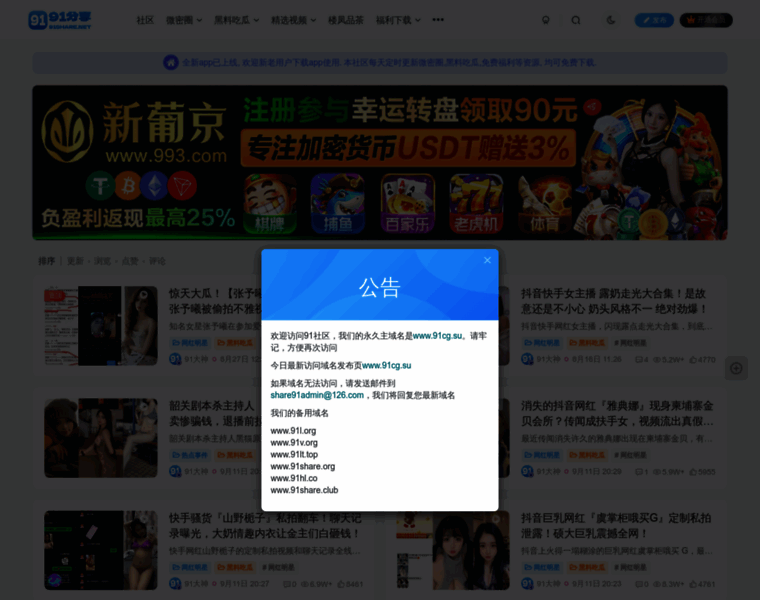760x600 pixels.
Task: Expand the 微密圈 dropdown menu
Action: click(184, 20)
